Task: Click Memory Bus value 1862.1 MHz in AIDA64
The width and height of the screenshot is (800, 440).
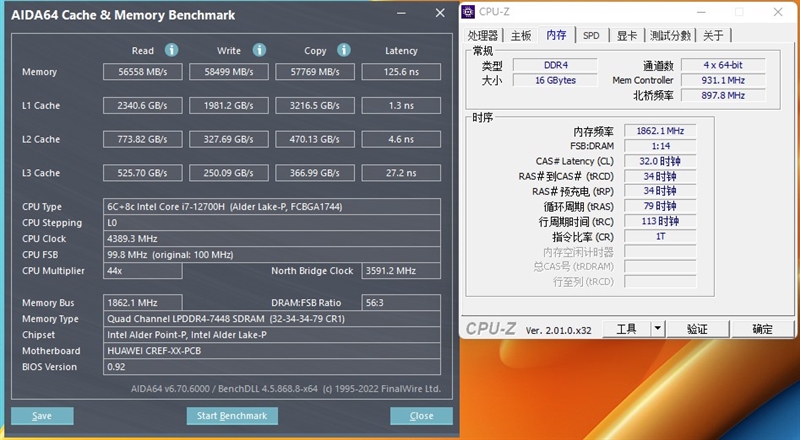Action: [x=143, y=303]
